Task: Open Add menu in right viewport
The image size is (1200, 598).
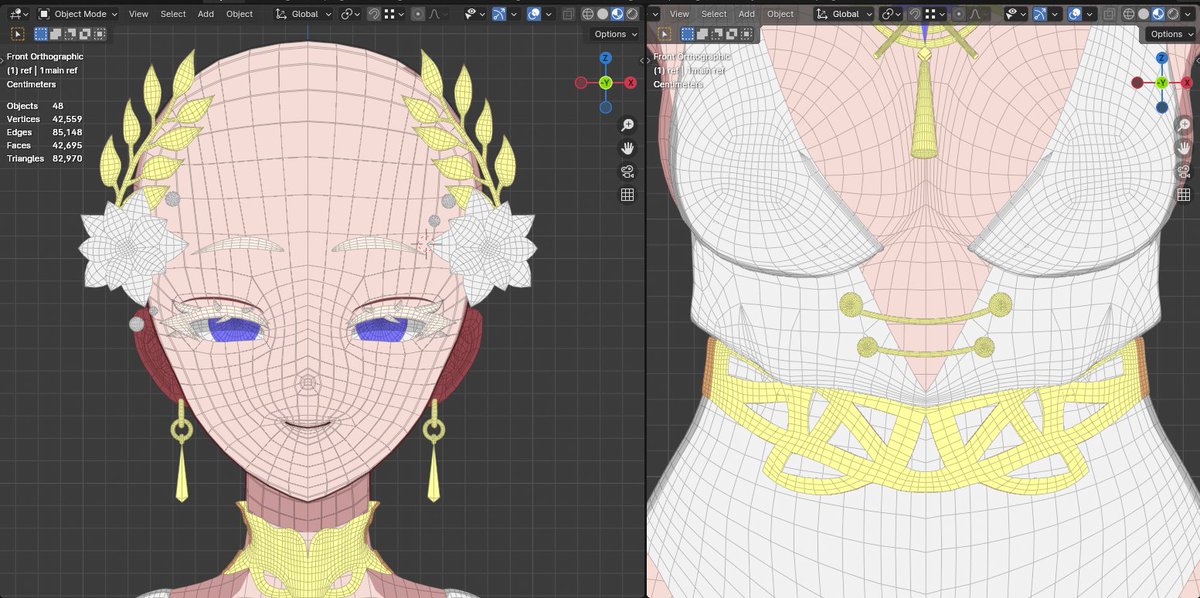Action: (746, 14)
